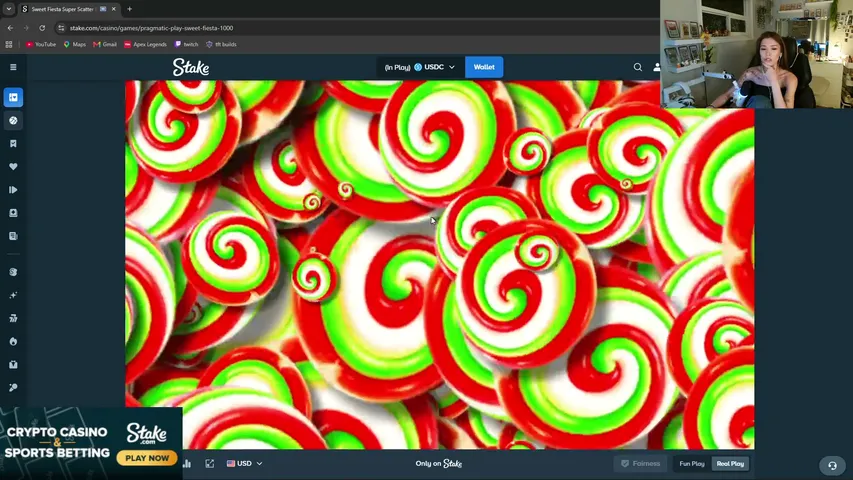This screenshot has width=853, height=480.
Task: Select the Sweet Fiesta Super Scatter tab
Action: coord(63,9)
